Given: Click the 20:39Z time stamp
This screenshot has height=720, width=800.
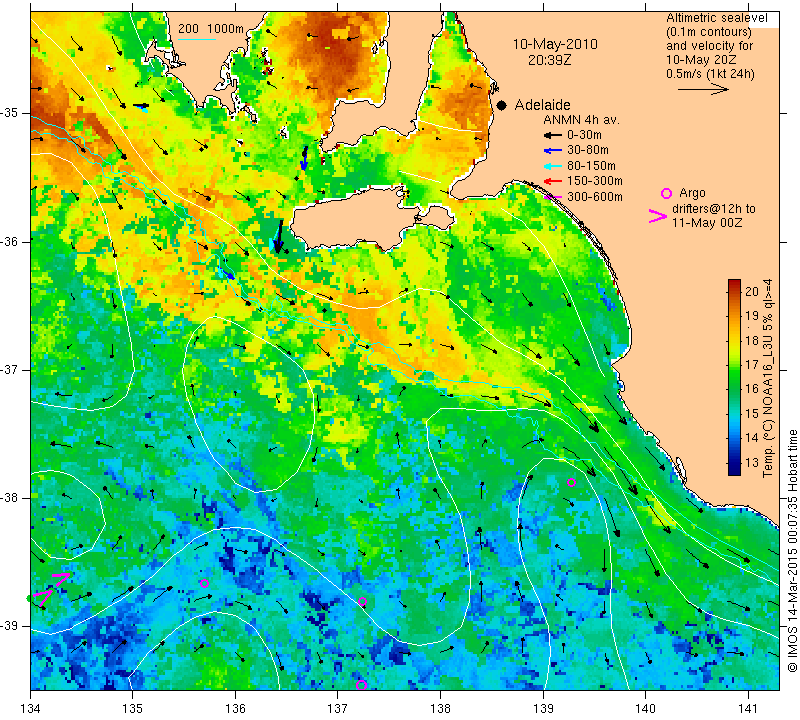Looking at the screenshot, I should tap(549, 60).
